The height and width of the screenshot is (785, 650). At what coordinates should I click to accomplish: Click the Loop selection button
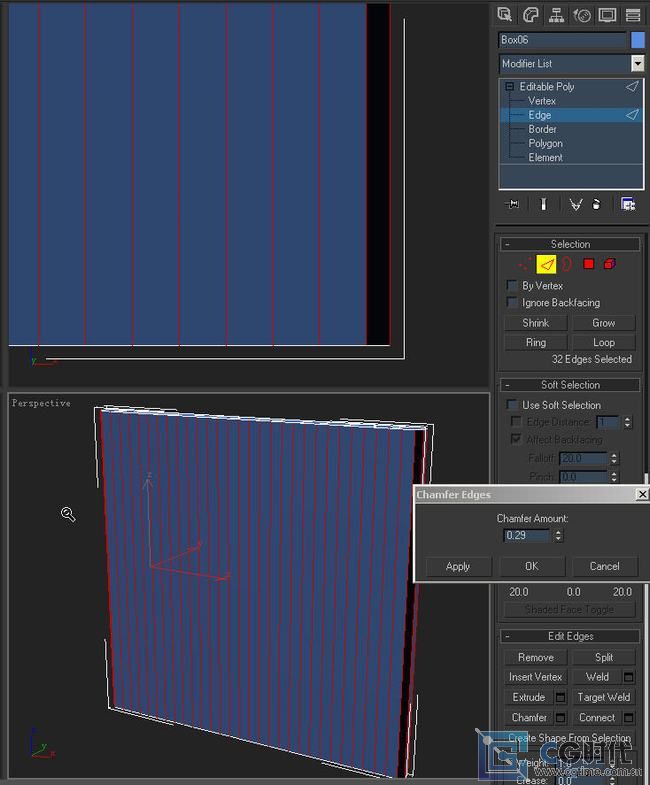click(x=603, y=342)
